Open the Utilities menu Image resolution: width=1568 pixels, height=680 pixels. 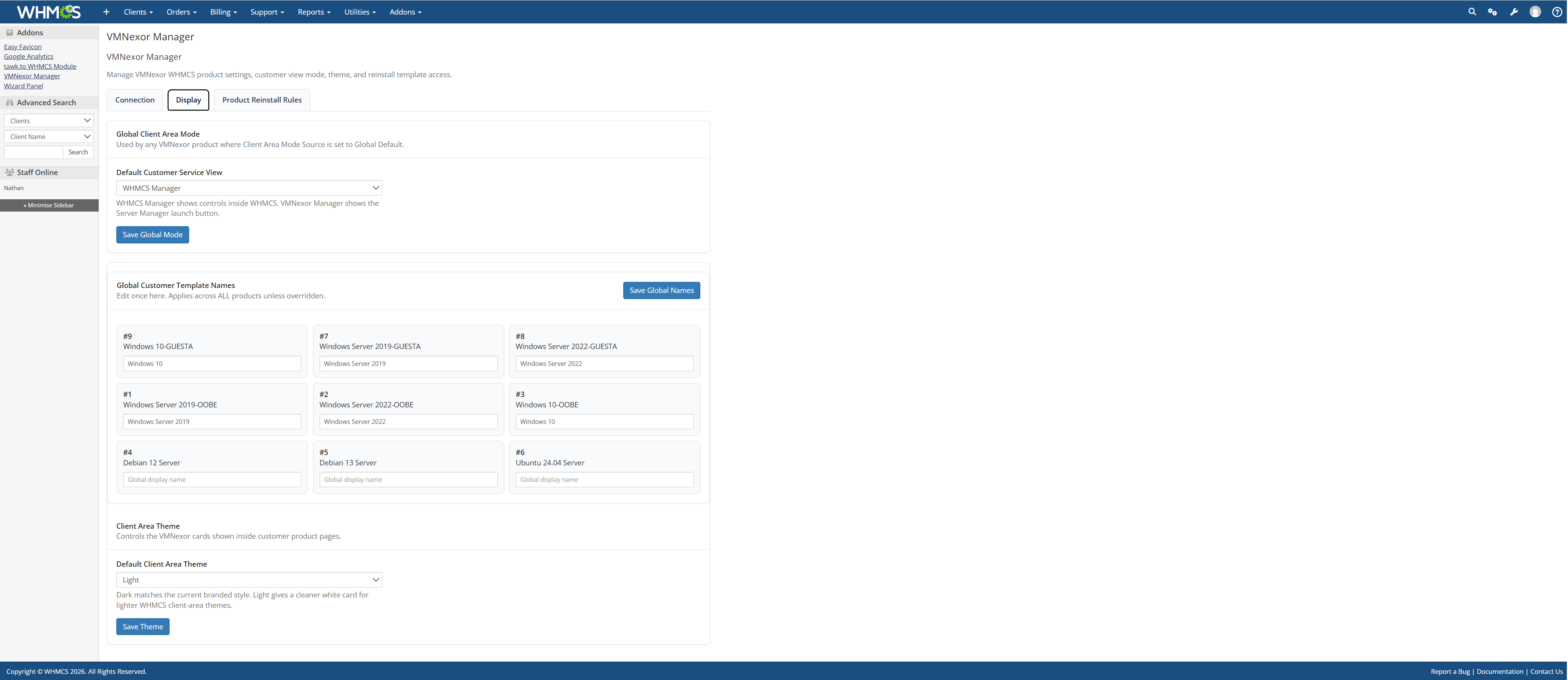tap(360, 12)
